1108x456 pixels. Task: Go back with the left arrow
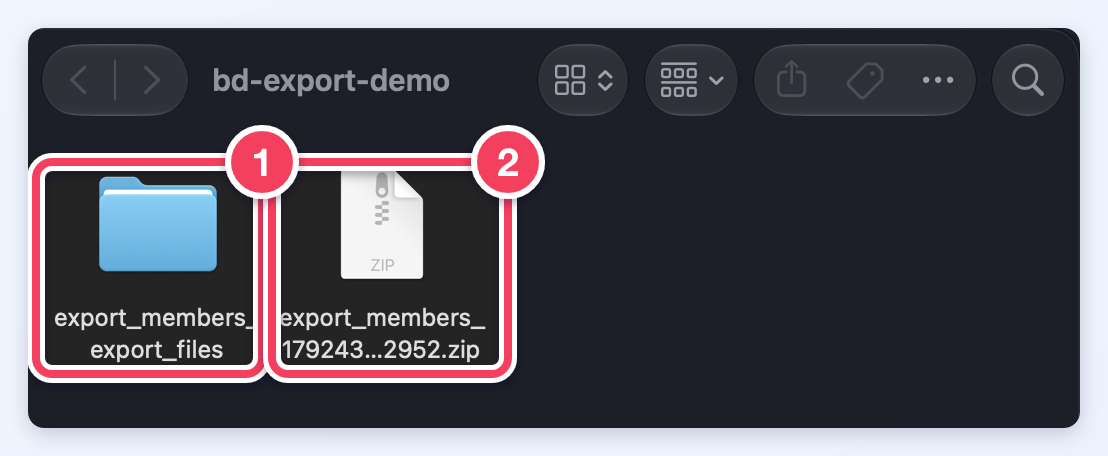click(78, 80)
